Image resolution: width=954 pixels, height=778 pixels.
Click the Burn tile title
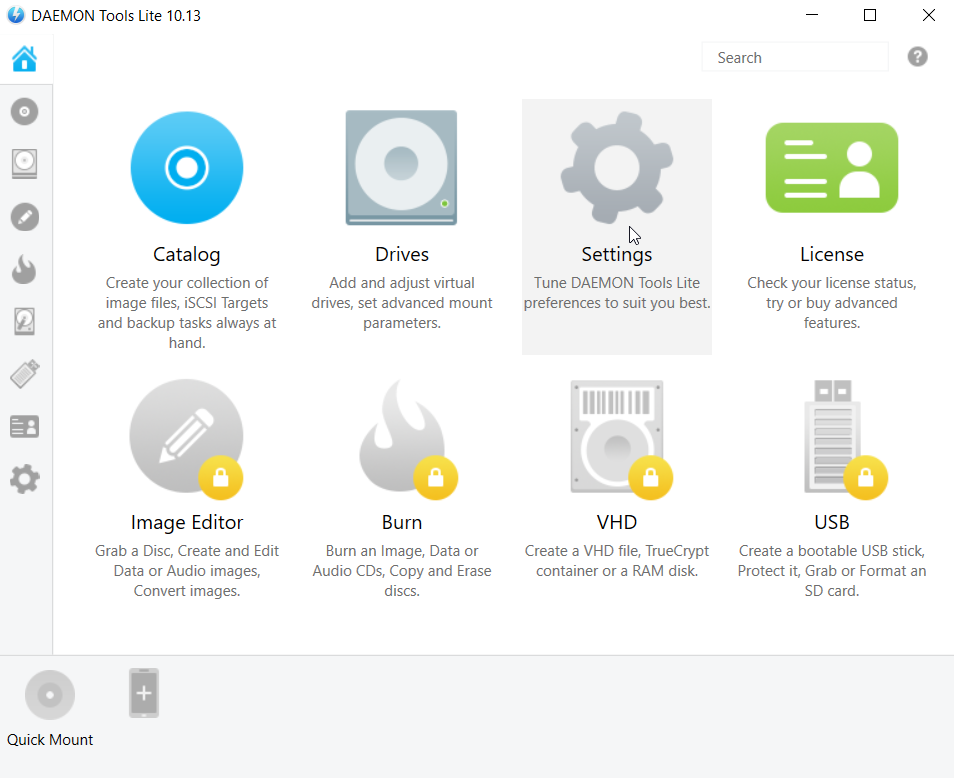tap(402, 523)
